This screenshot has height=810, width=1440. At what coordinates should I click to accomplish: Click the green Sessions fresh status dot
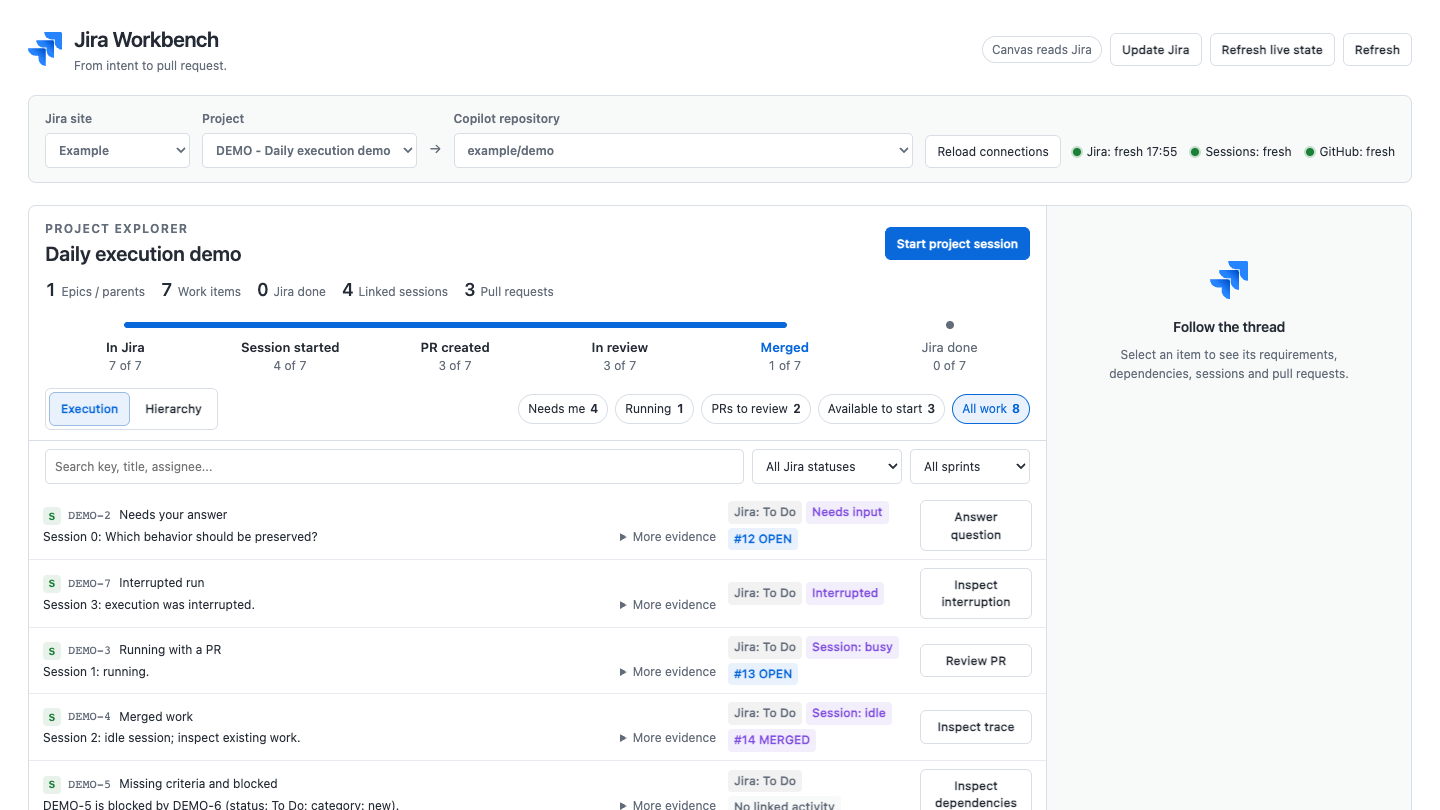click(x=1195, y=152)
